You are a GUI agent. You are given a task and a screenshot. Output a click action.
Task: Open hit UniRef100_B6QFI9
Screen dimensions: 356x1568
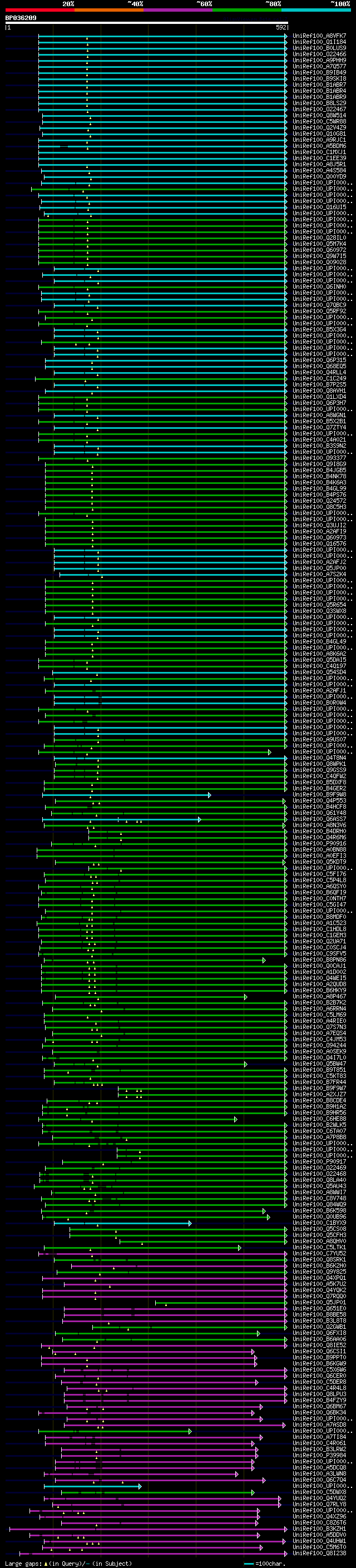[x=319, y=892]
